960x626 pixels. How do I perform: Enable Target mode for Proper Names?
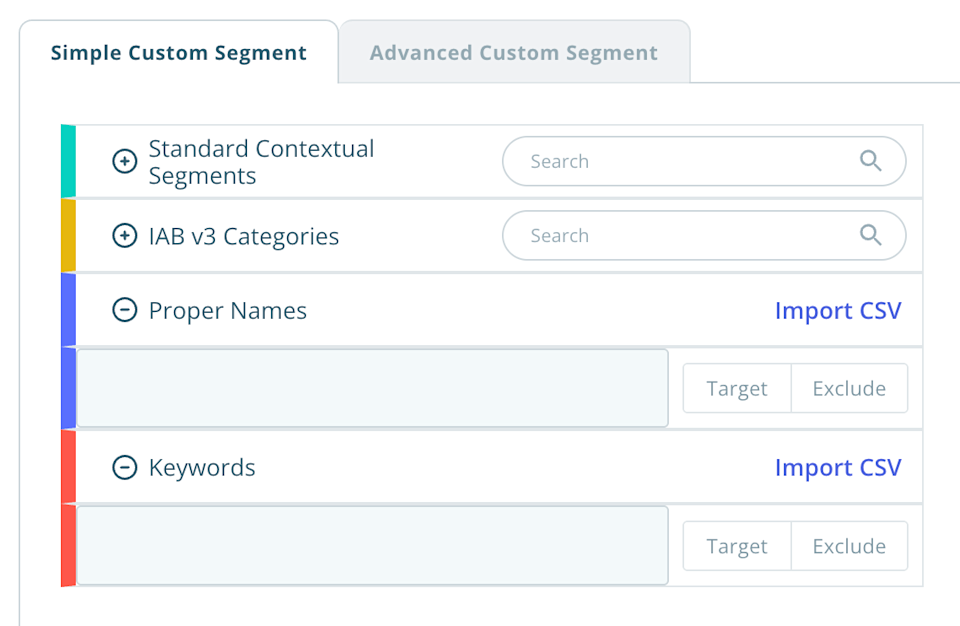point(737,388)
